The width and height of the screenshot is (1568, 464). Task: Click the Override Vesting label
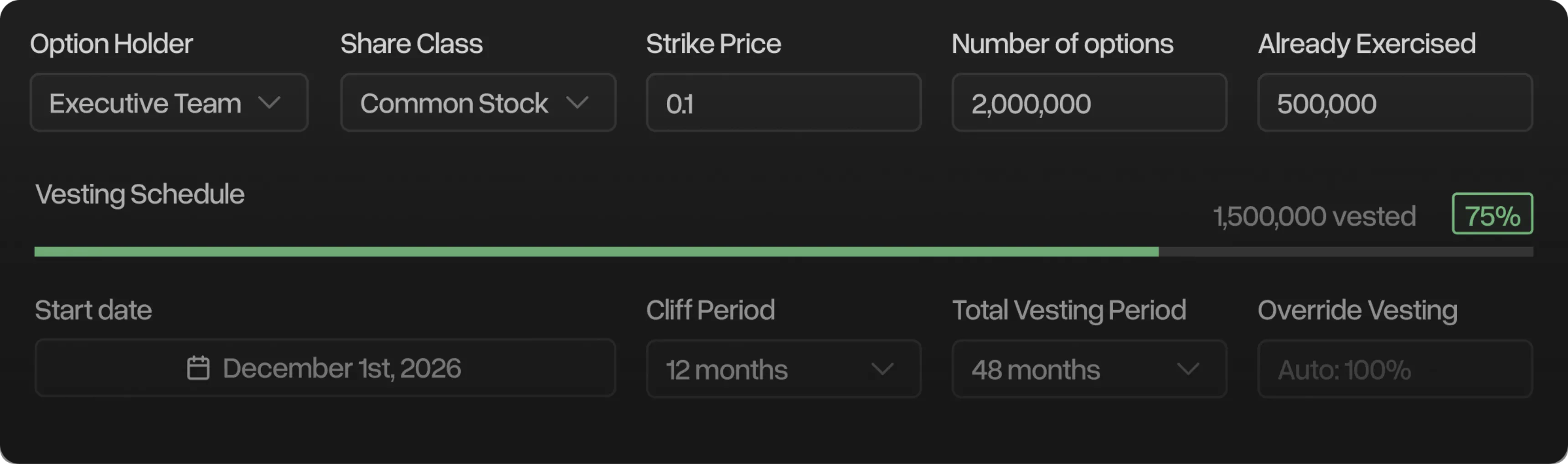tap(1357, 310)
